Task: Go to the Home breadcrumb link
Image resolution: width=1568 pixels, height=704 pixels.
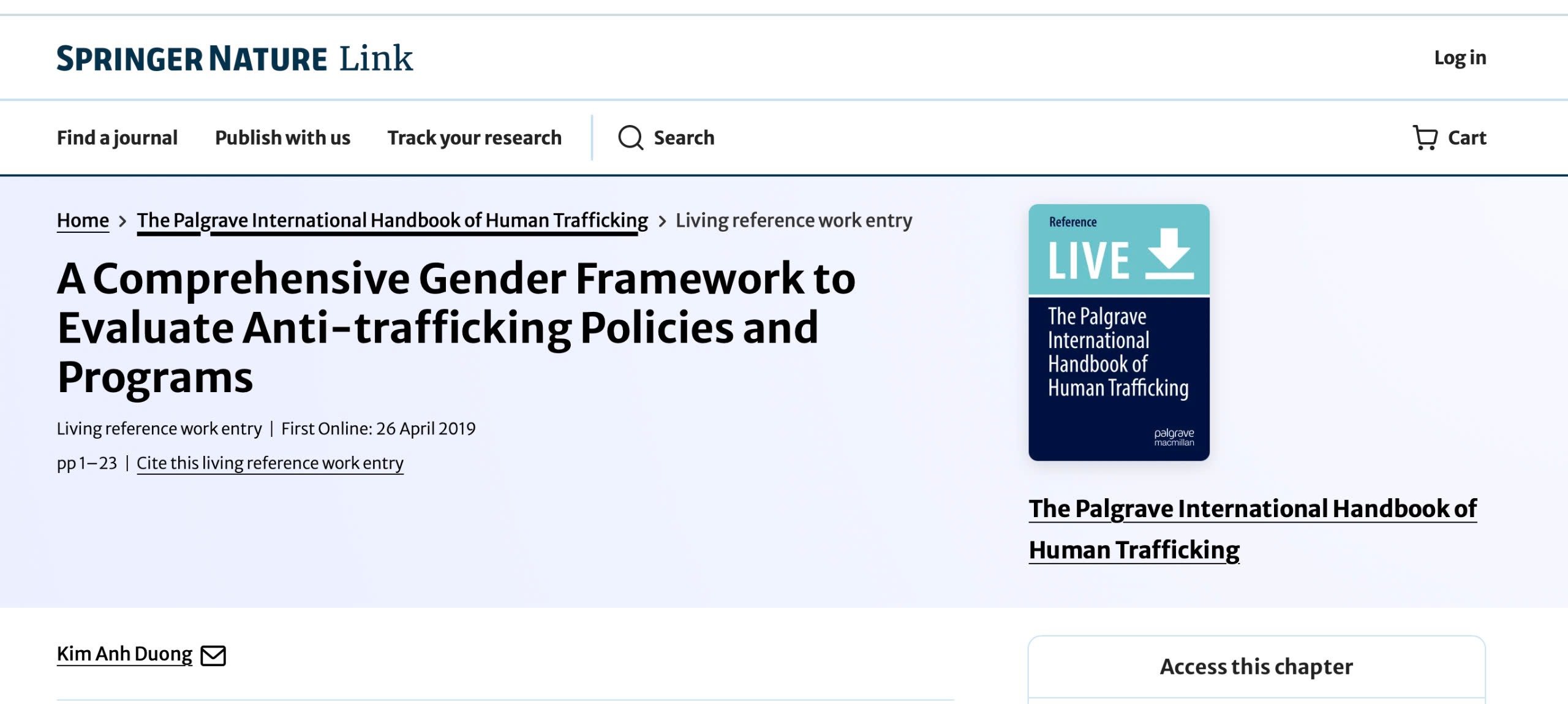Action: click(83, 221)
